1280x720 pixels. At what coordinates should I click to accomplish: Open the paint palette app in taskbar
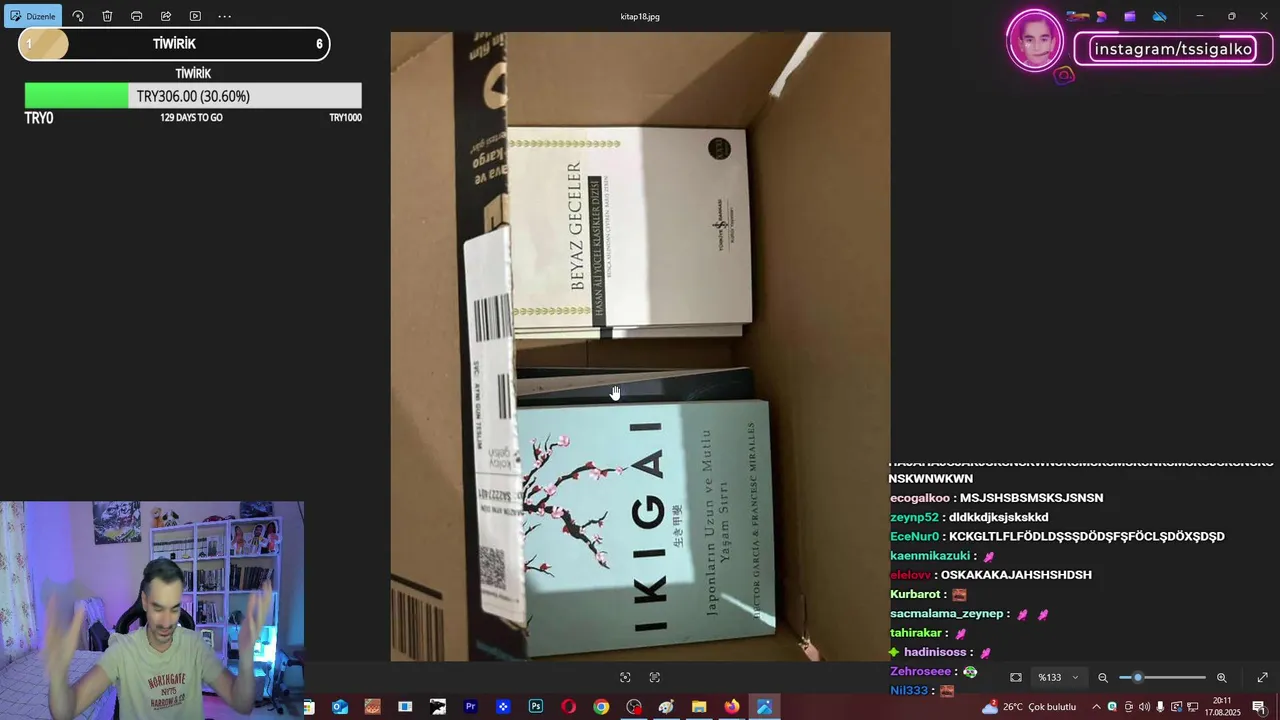[x=666, y=707]
